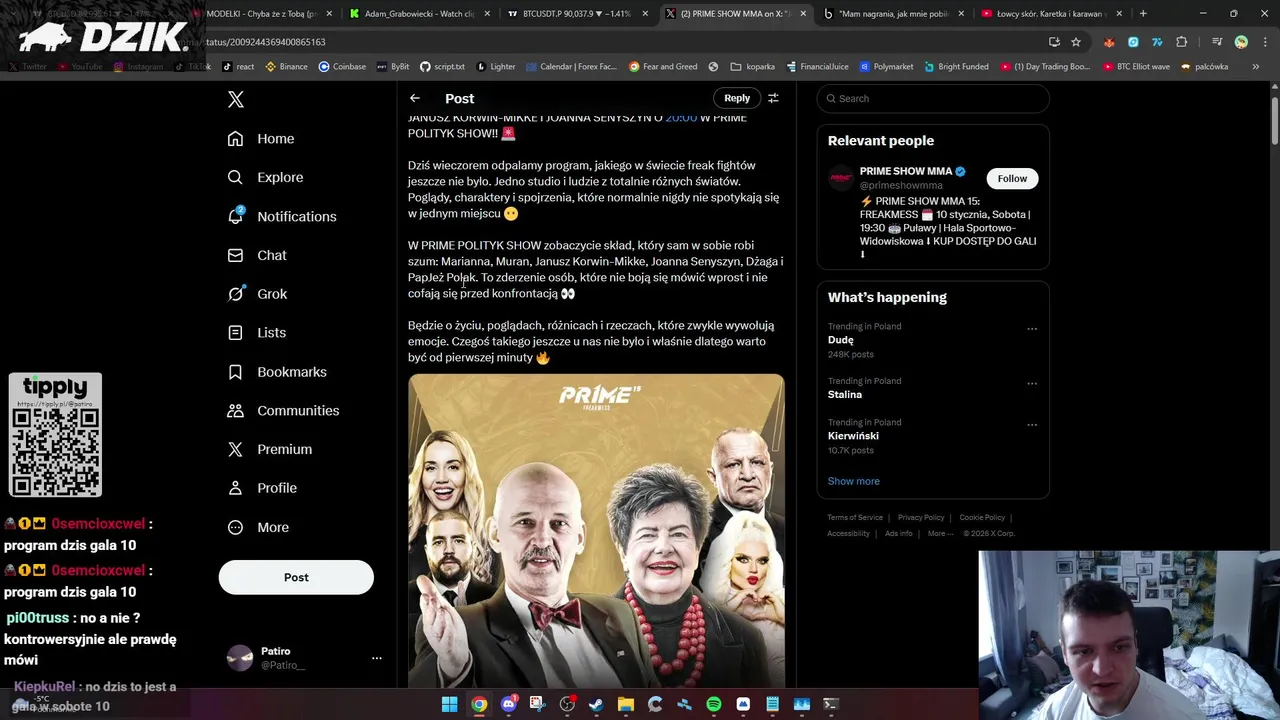
Task: Open the Polymarket bookmark
Action: tap(886, 67)
